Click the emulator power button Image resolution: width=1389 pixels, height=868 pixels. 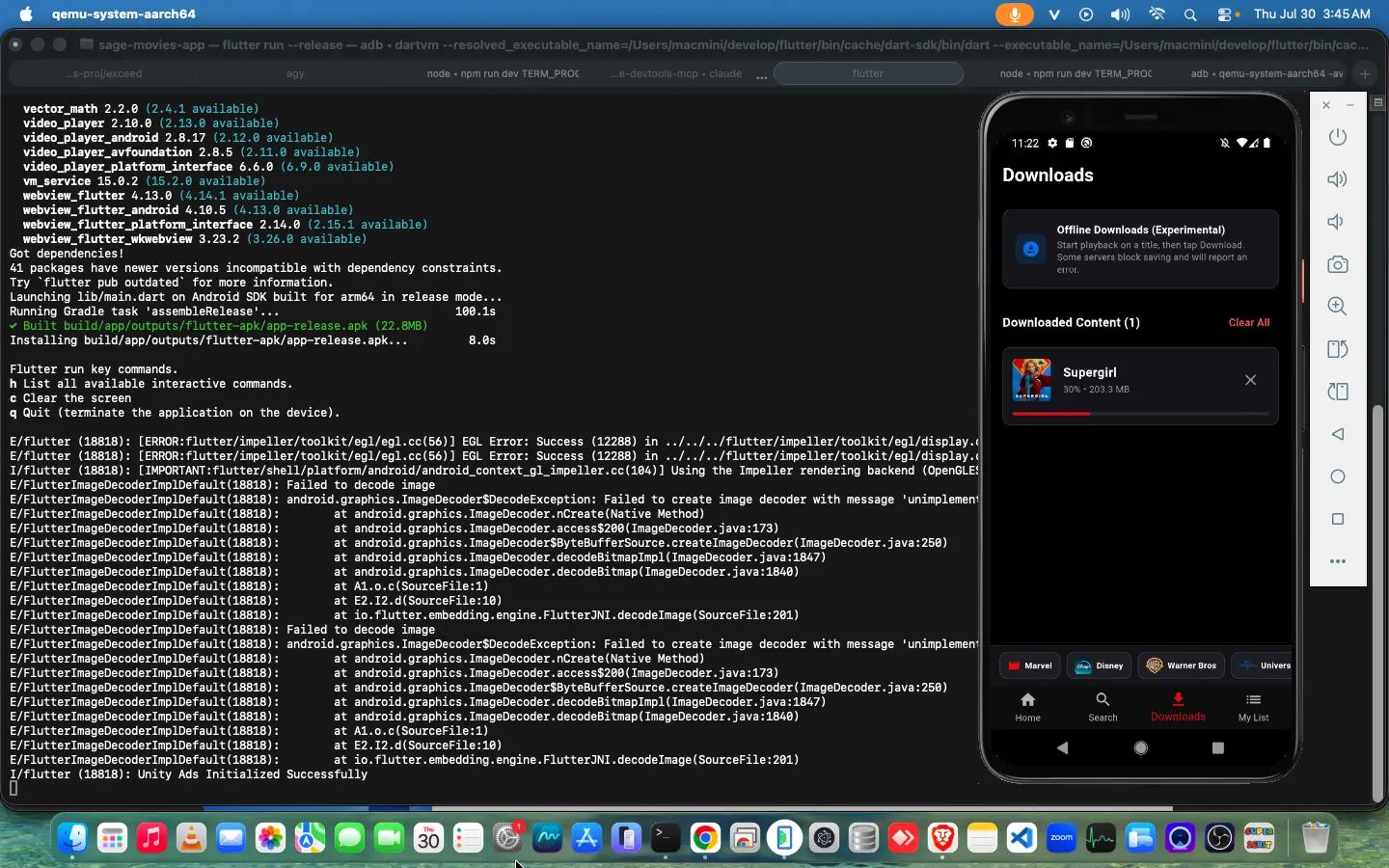(x=1337, y=137)
